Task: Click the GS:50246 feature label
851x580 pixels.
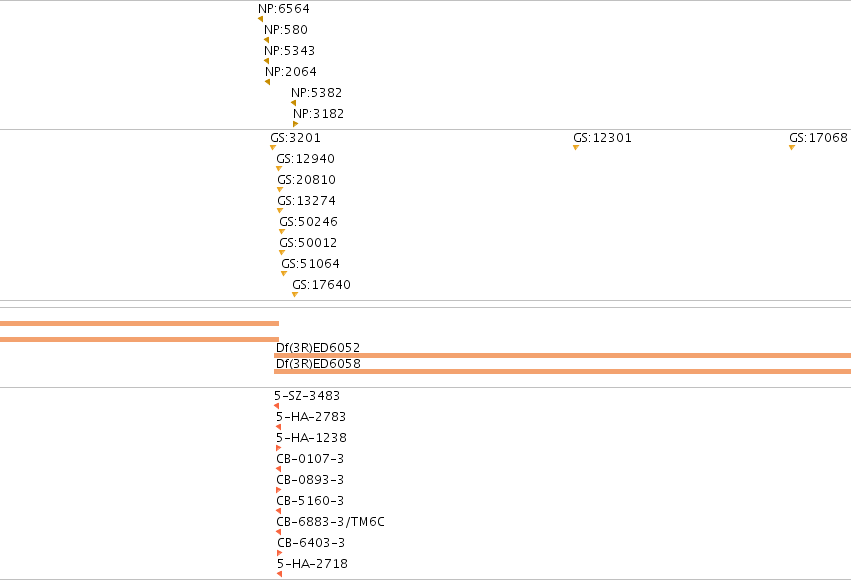Action: [309, 222]
